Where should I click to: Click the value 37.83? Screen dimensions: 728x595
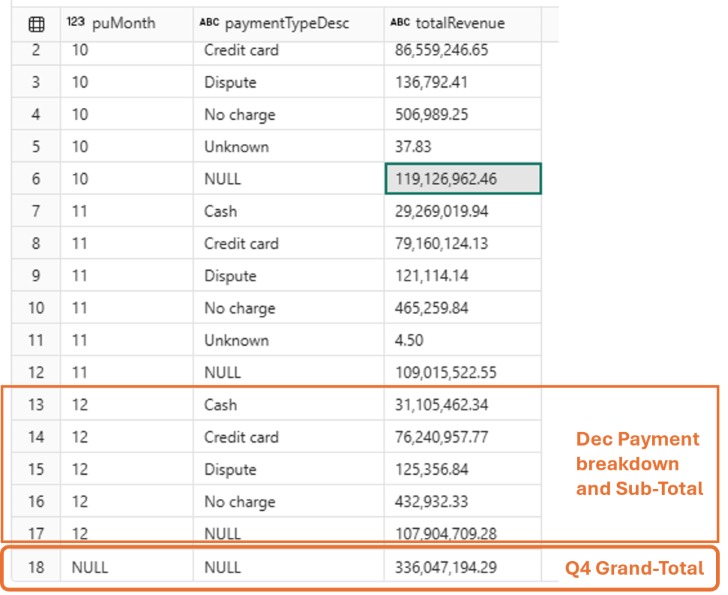point(413,147)
